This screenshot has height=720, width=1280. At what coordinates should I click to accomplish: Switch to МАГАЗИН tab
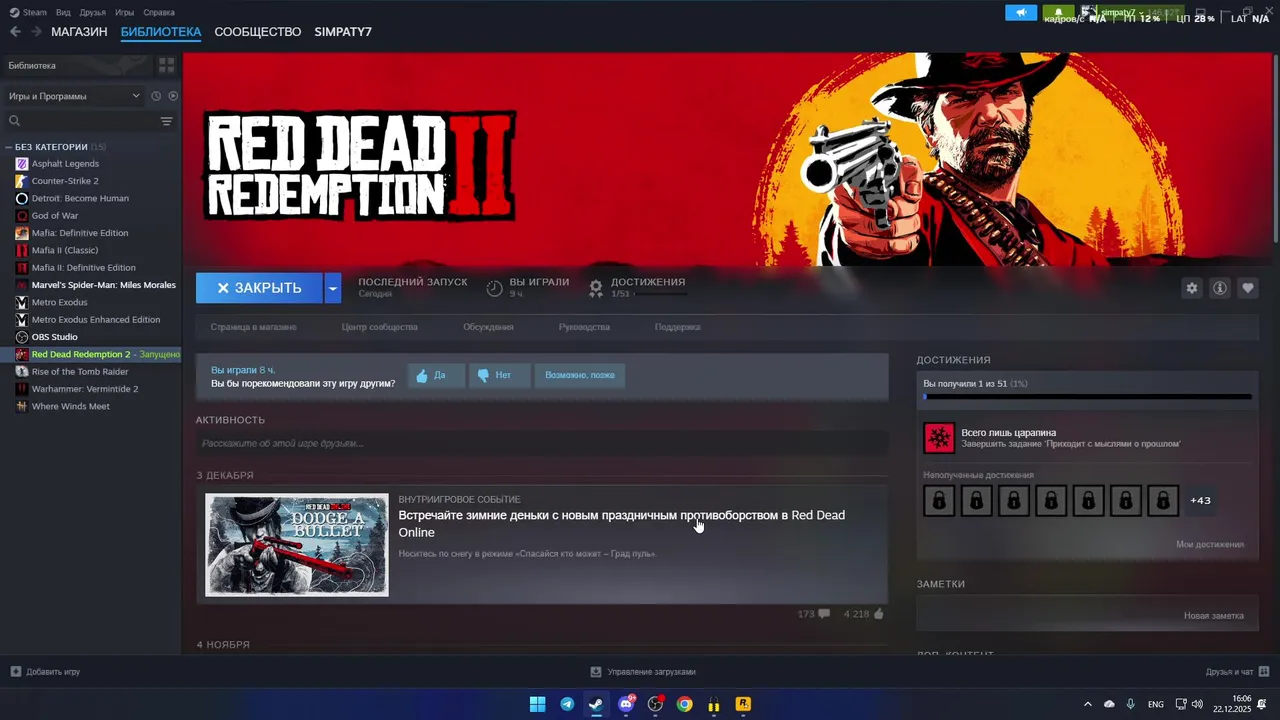(79, 32)
